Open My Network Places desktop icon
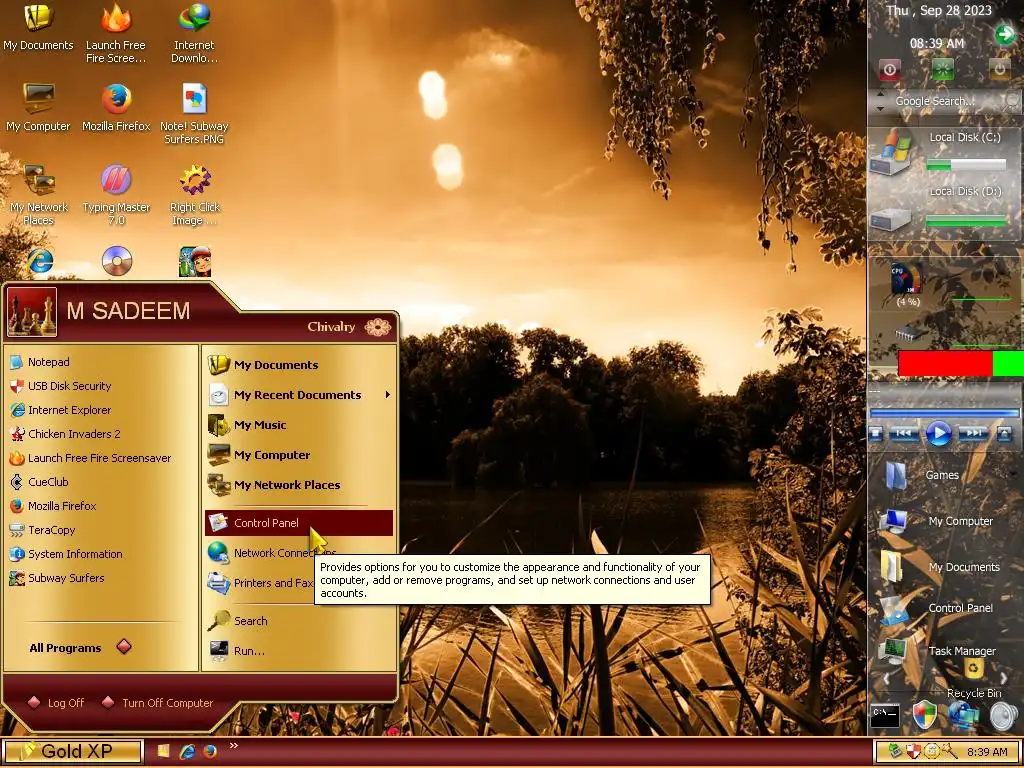1024x768 pixels. pyautogui.click(x=39, y=195)
